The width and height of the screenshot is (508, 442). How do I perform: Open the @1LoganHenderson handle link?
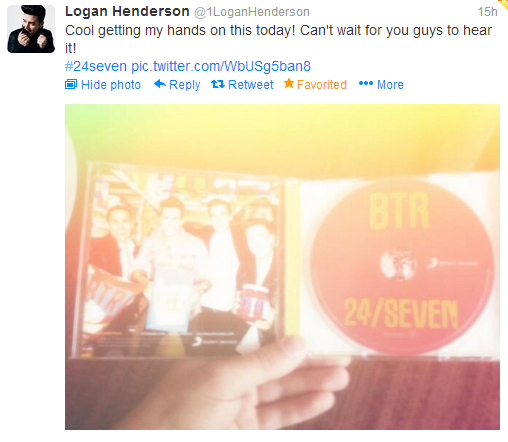click(x=252, y=12)
